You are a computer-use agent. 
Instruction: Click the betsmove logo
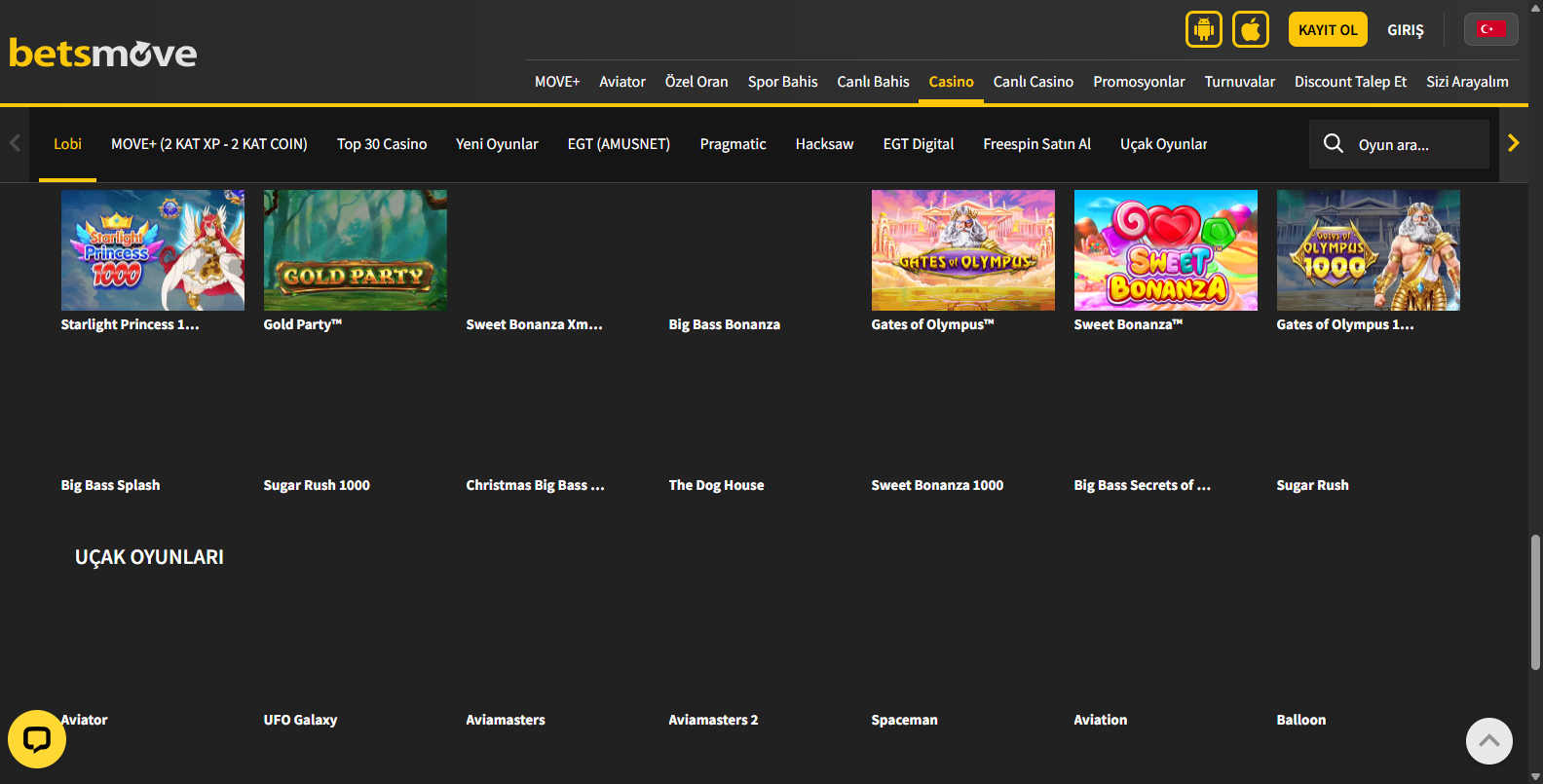pos(103,53)
